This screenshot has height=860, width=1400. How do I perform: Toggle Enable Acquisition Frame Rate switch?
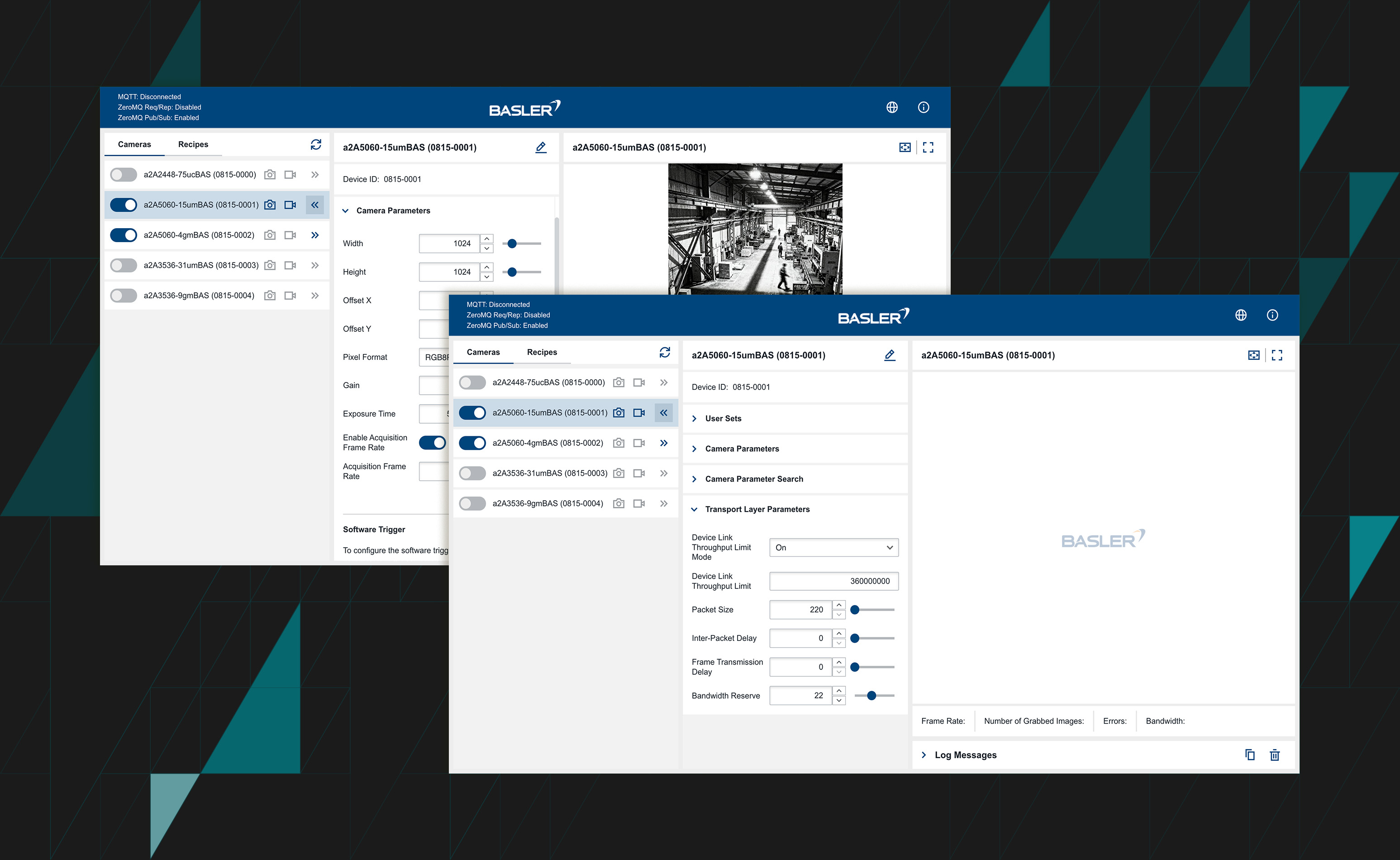click(x=432, y=443)
